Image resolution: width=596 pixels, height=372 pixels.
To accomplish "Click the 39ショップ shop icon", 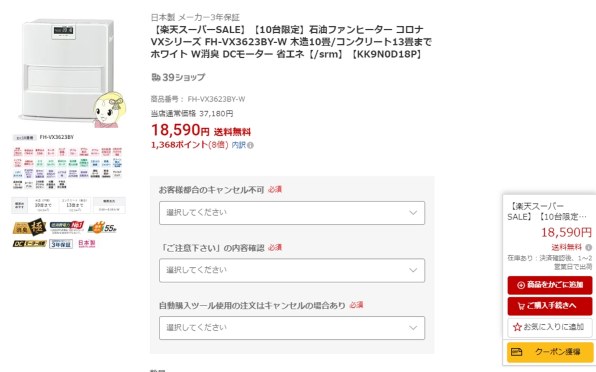I will (156, 78).
